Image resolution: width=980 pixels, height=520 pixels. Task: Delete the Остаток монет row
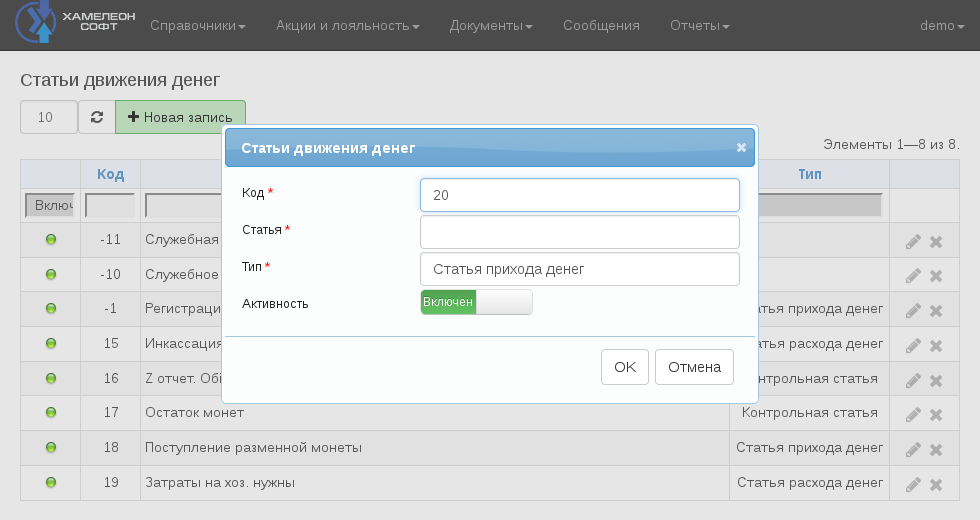pos(936,414)
